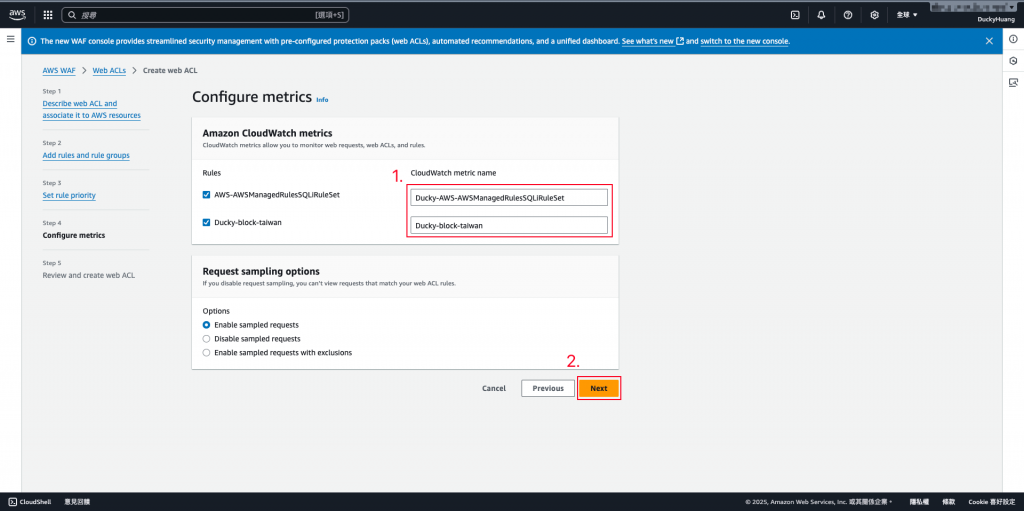Click the Ducky-AWS-AWSManagedRulesSQLiRuleSet metric name field

(x=509, y=197)
